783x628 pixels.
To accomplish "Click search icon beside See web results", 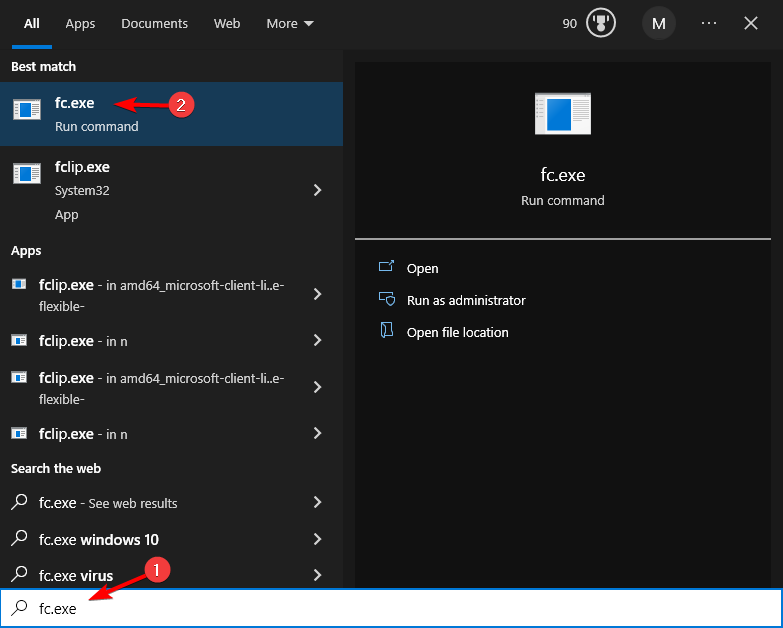I will (19, 502).
